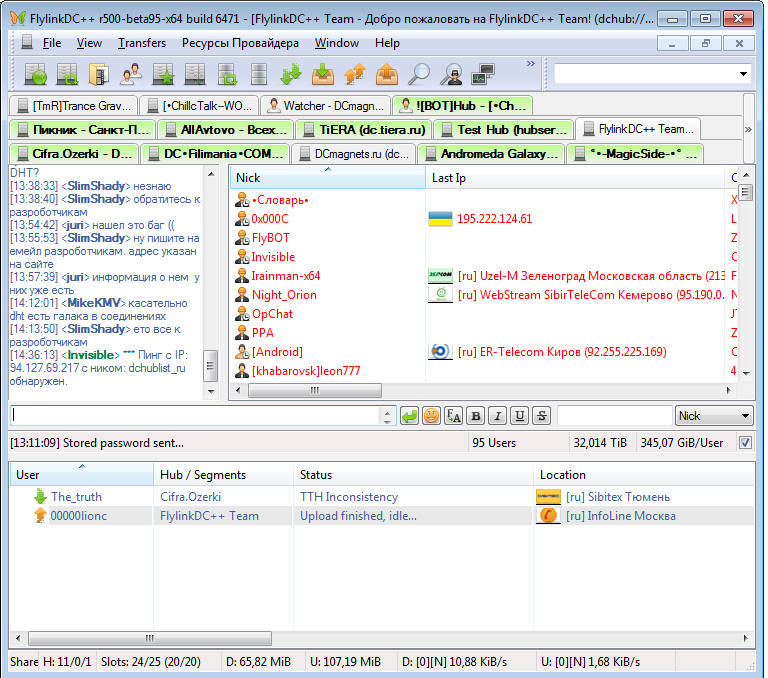Screen dimensions: 768x678
Task: Sort transfers by Hub / Segments column
Action: pos(223,475)
